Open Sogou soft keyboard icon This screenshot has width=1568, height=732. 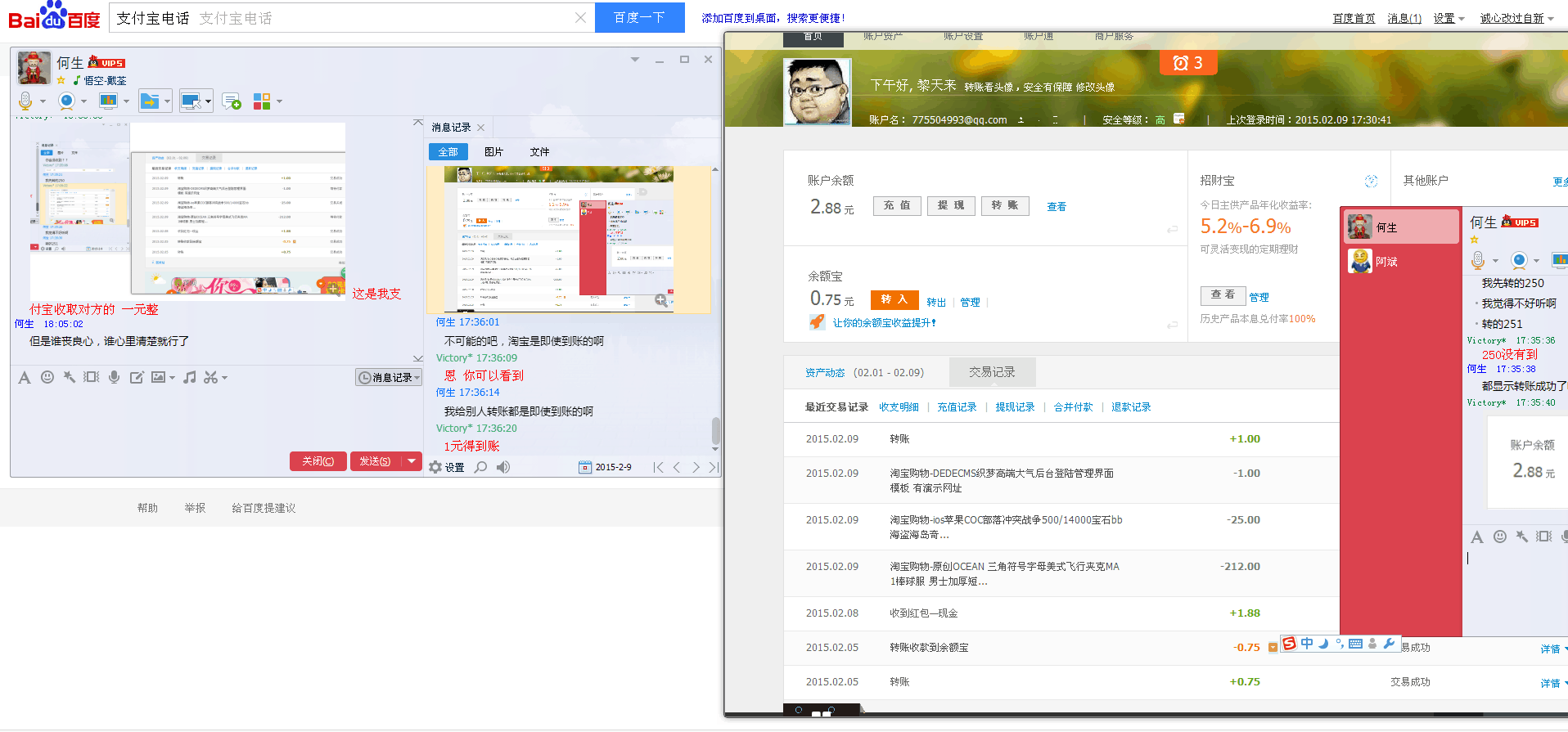click(1355, 644)
